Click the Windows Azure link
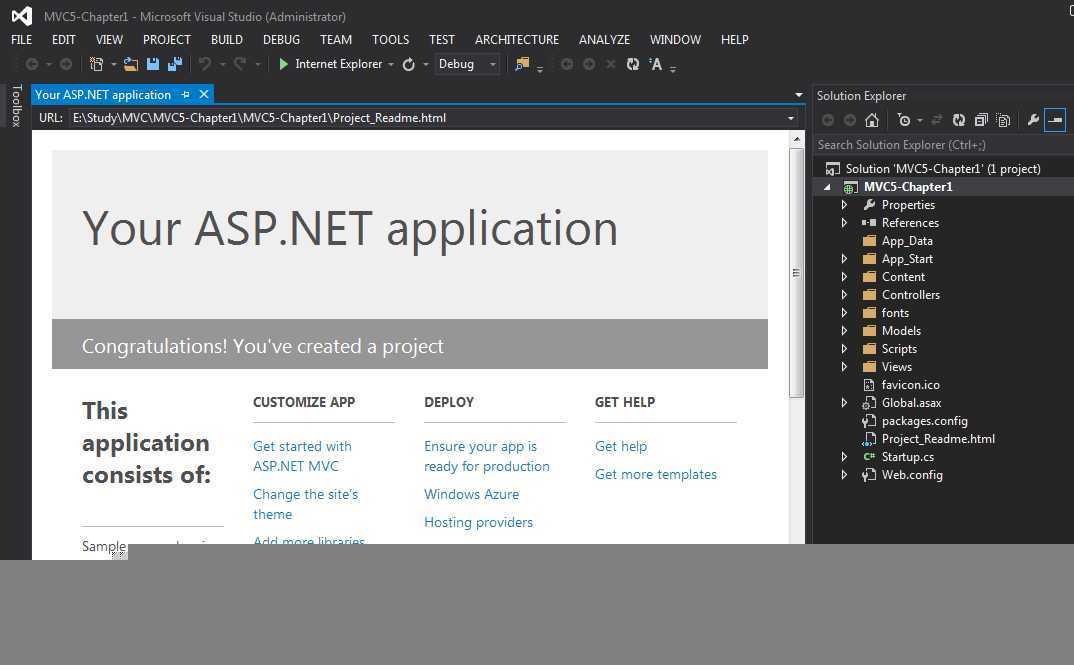 pyautogui.click(x=471, y=494)
